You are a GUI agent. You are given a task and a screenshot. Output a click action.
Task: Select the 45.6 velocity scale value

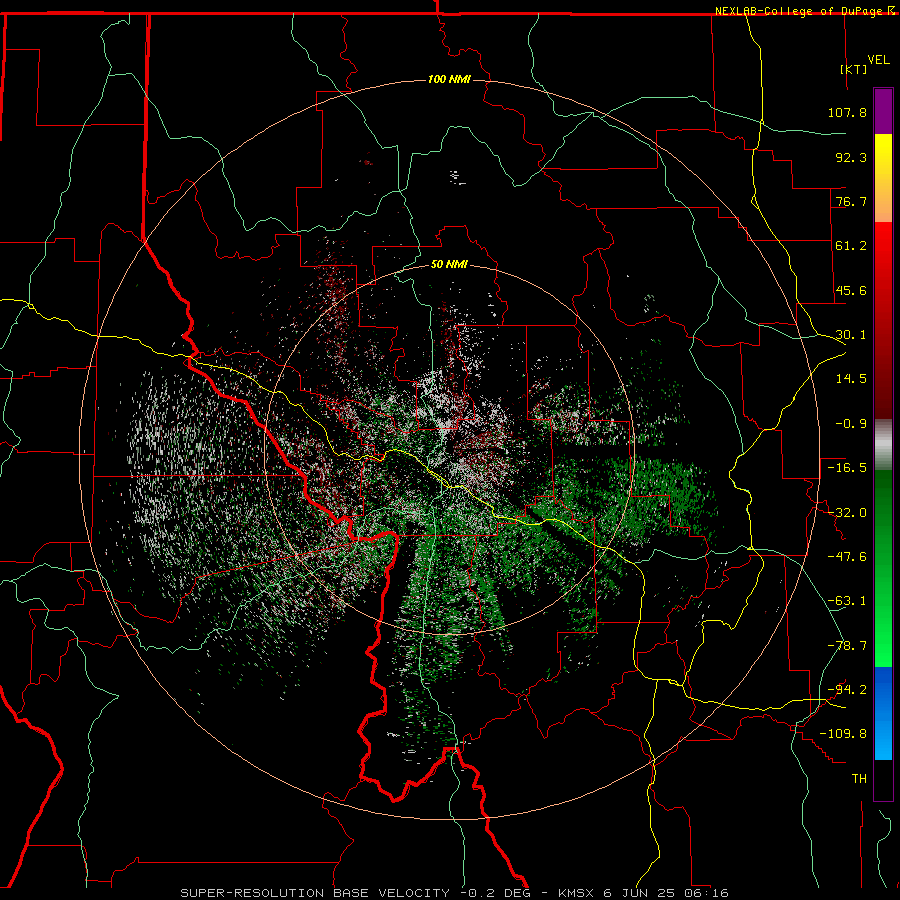[x=851, y=290]
